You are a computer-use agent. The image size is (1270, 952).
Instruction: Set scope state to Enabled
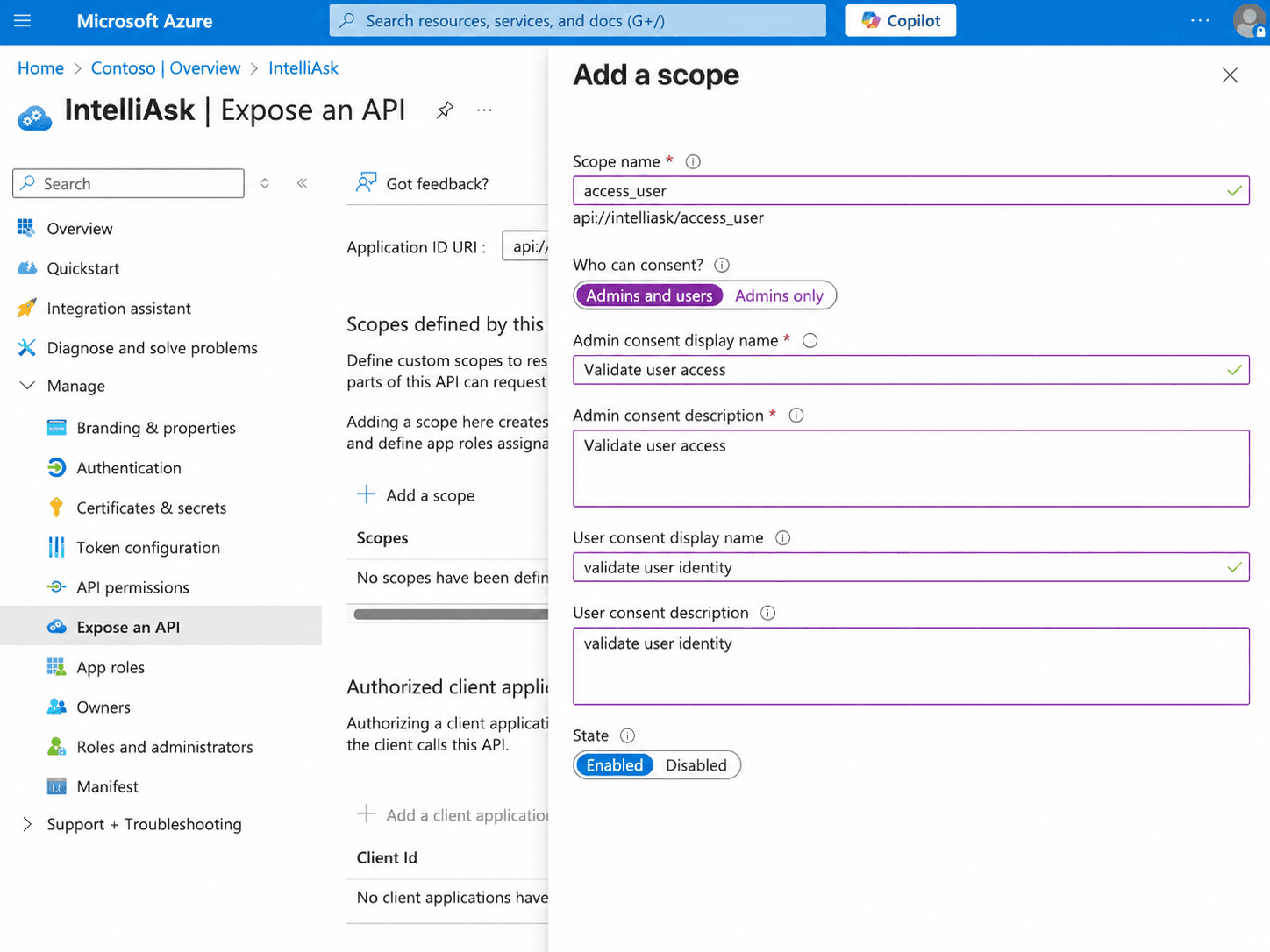tap(615, 765)
